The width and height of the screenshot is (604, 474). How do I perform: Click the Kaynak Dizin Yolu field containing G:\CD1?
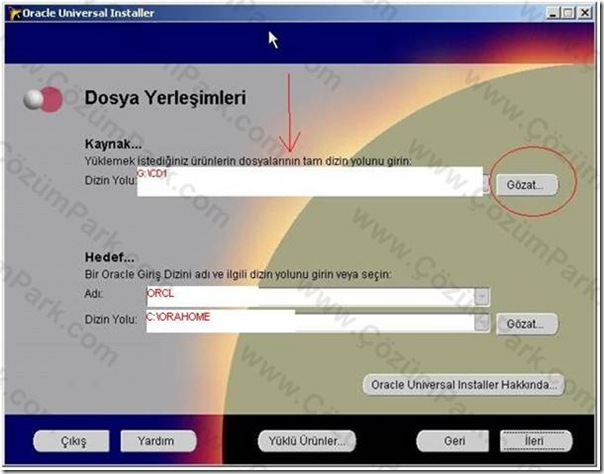pos(310,181)
